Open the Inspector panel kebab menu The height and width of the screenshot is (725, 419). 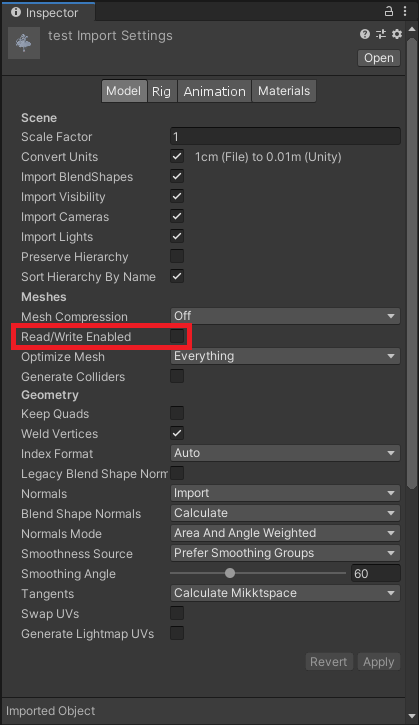[405, 11]
